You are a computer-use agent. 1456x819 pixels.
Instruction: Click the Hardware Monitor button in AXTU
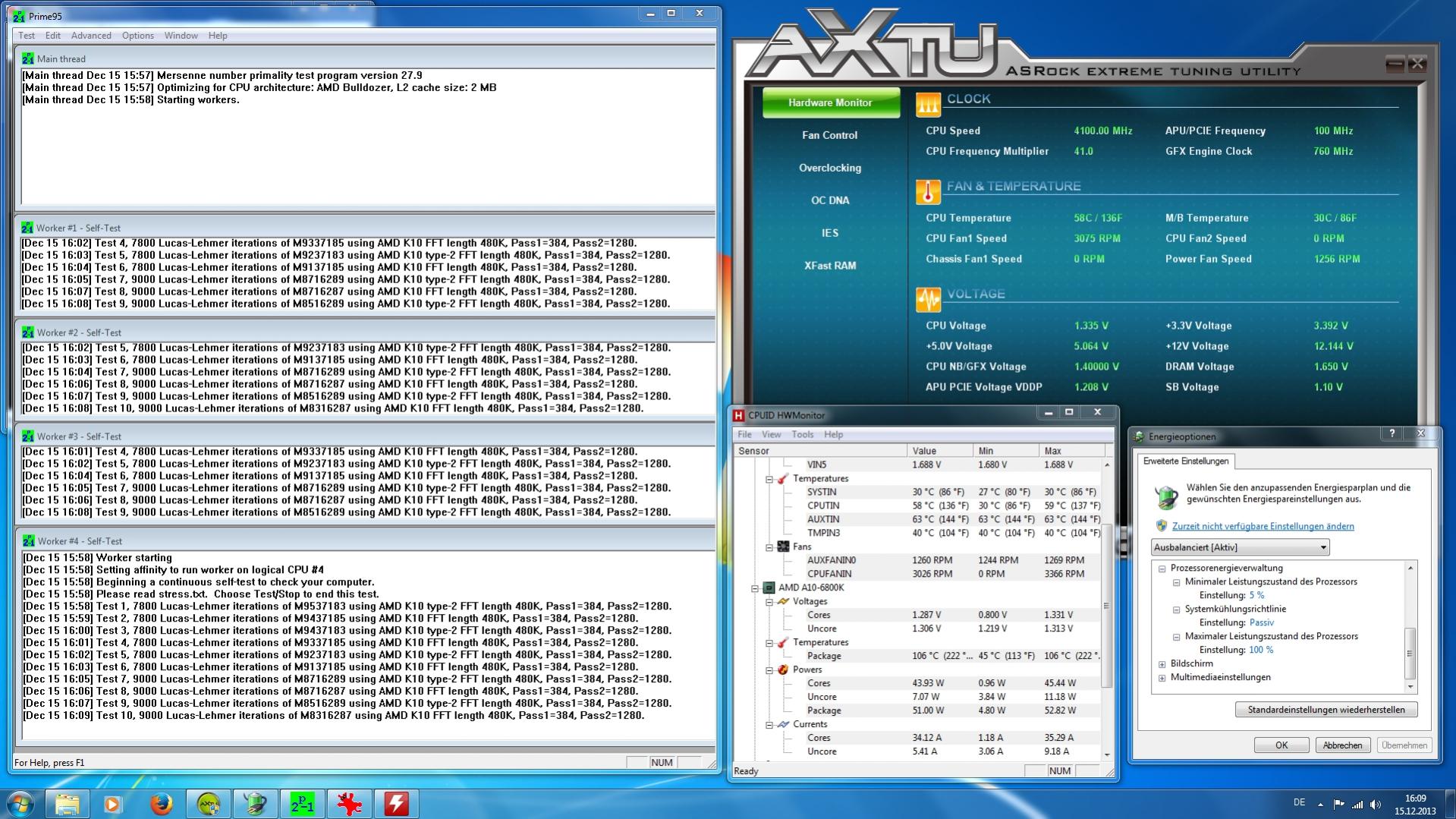(830, 102)
